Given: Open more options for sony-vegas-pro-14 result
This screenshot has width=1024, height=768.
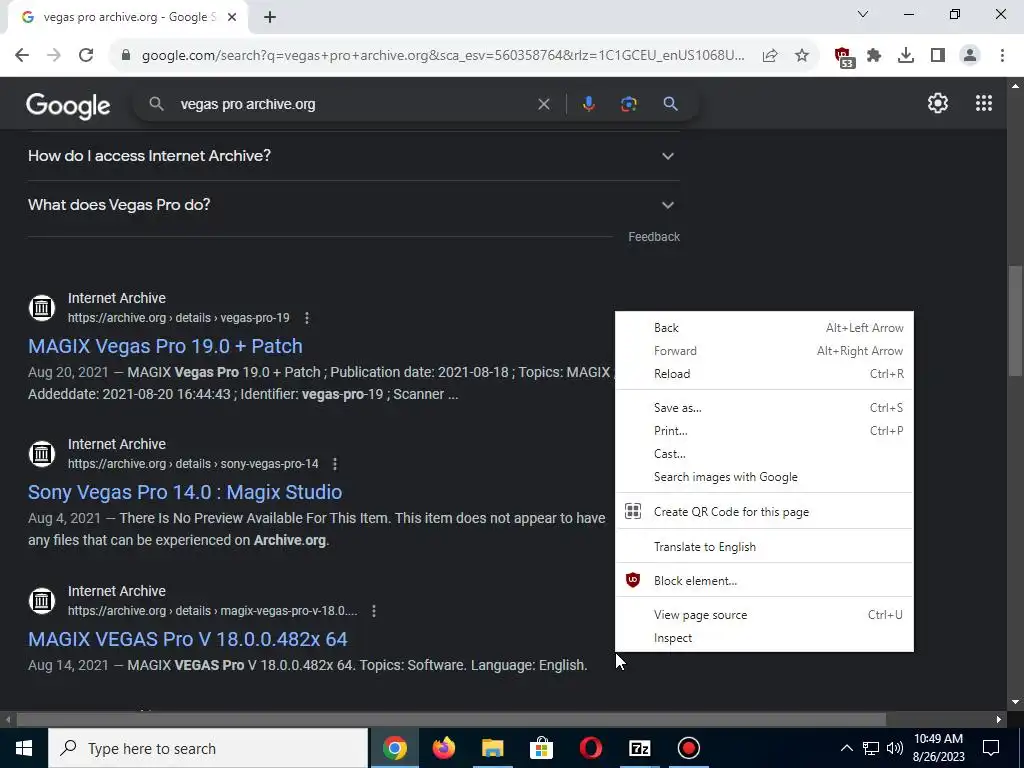Looking at the screenshot, I should 334,464.
